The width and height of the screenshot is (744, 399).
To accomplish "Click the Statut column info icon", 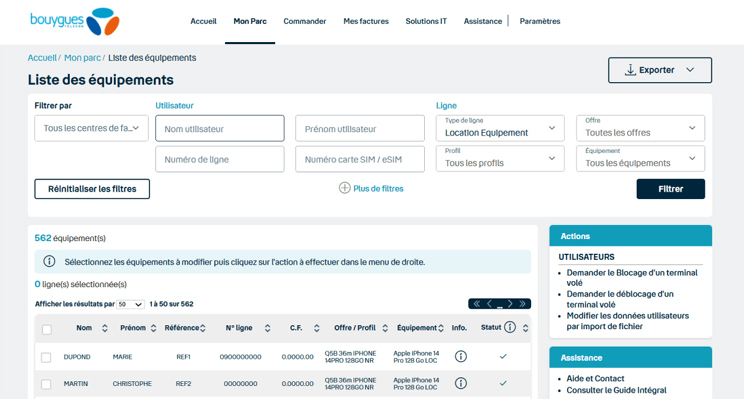I will point(510,327).
